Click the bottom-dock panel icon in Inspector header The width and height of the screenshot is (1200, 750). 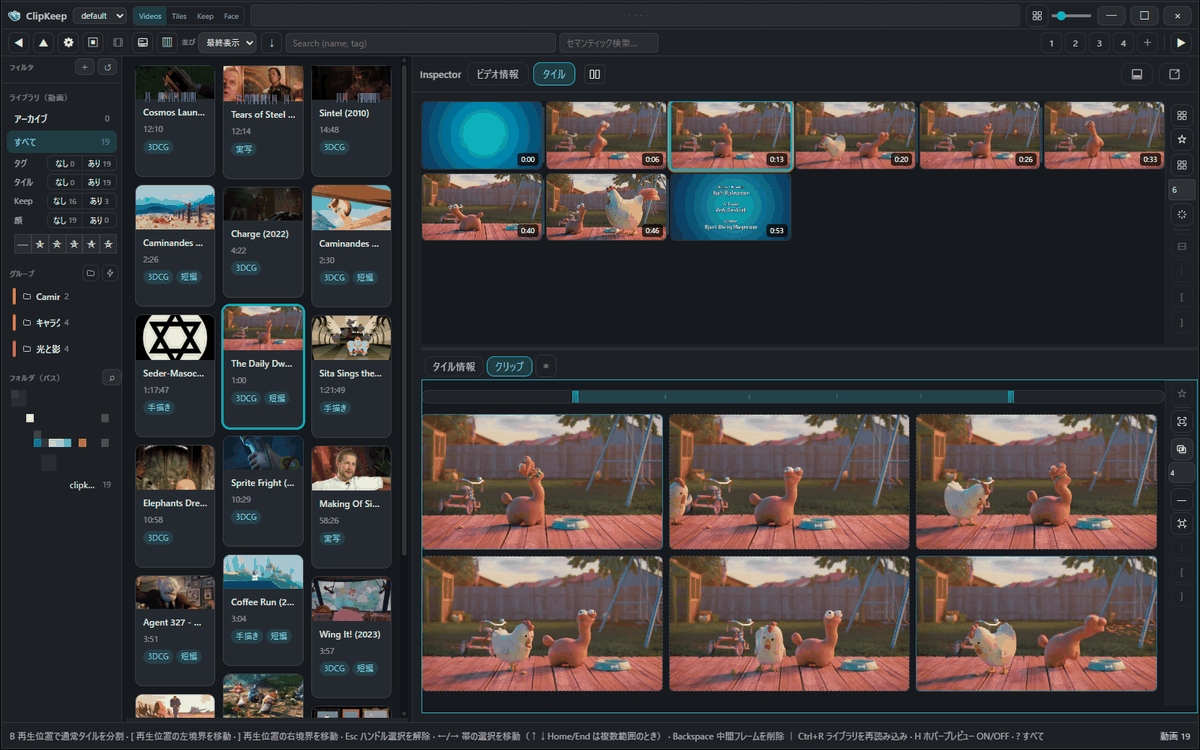1136,74
